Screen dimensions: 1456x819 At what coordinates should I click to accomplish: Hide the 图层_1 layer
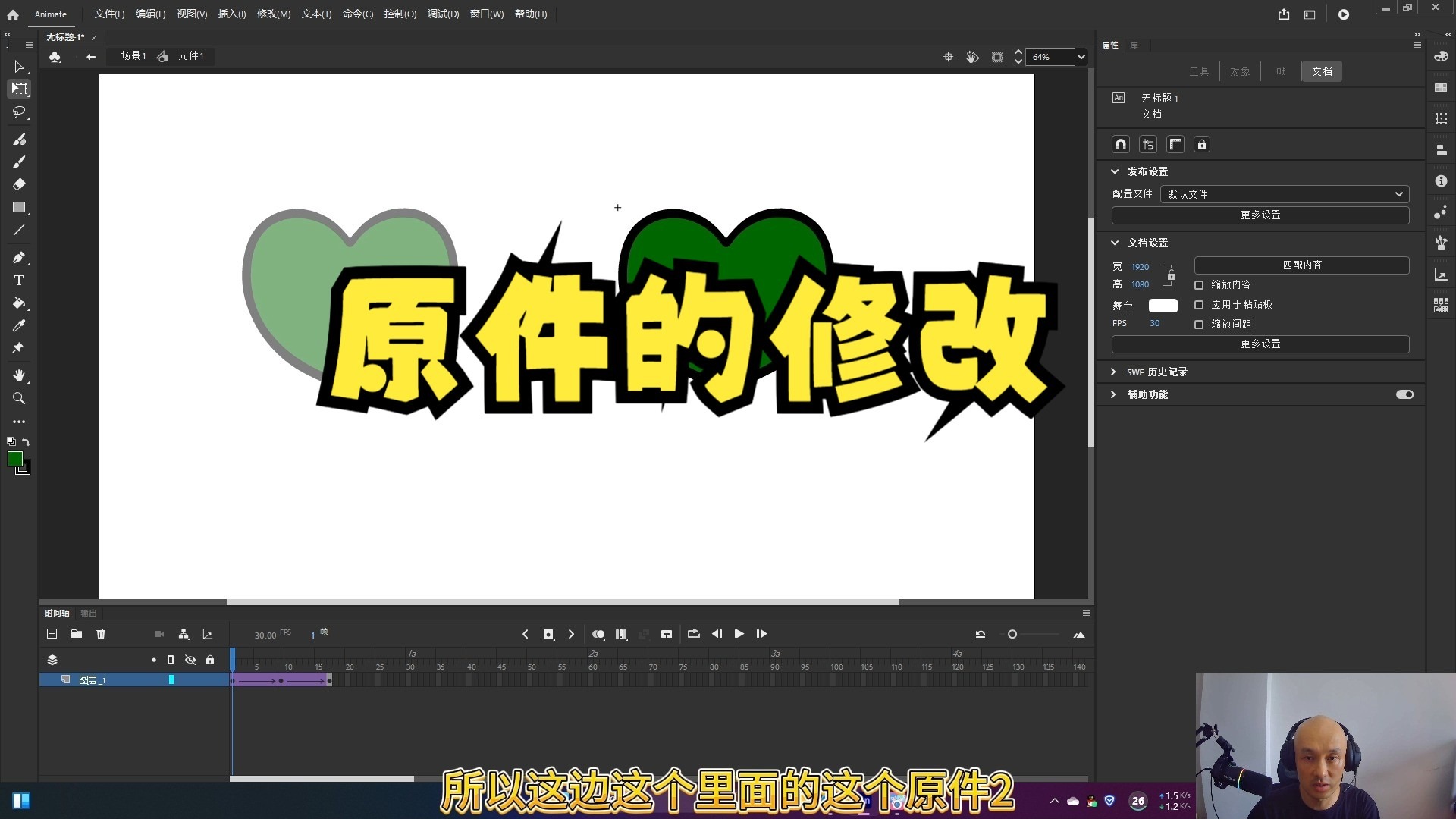[x=190, y=680]
